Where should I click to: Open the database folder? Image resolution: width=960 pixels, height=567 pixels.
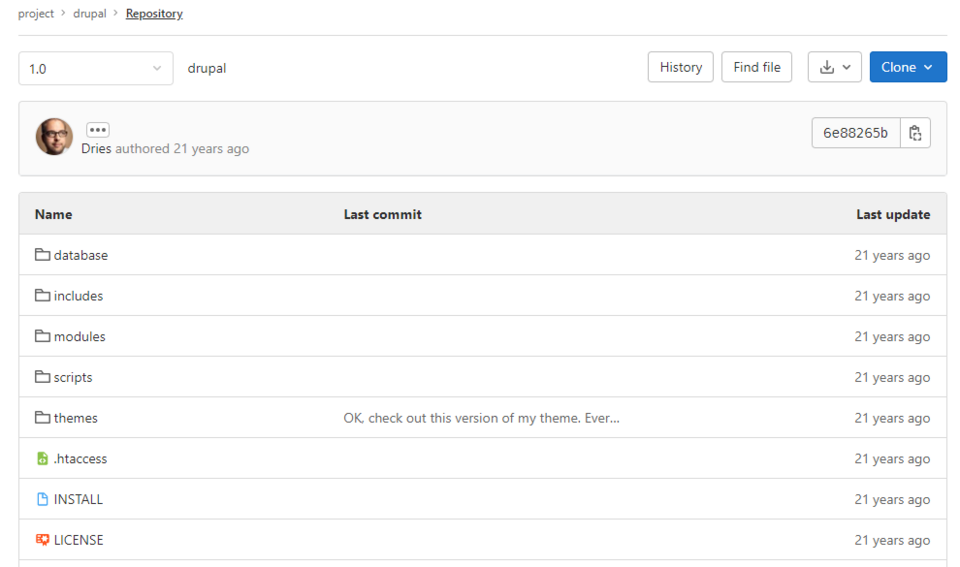click(x=81, y=255)
